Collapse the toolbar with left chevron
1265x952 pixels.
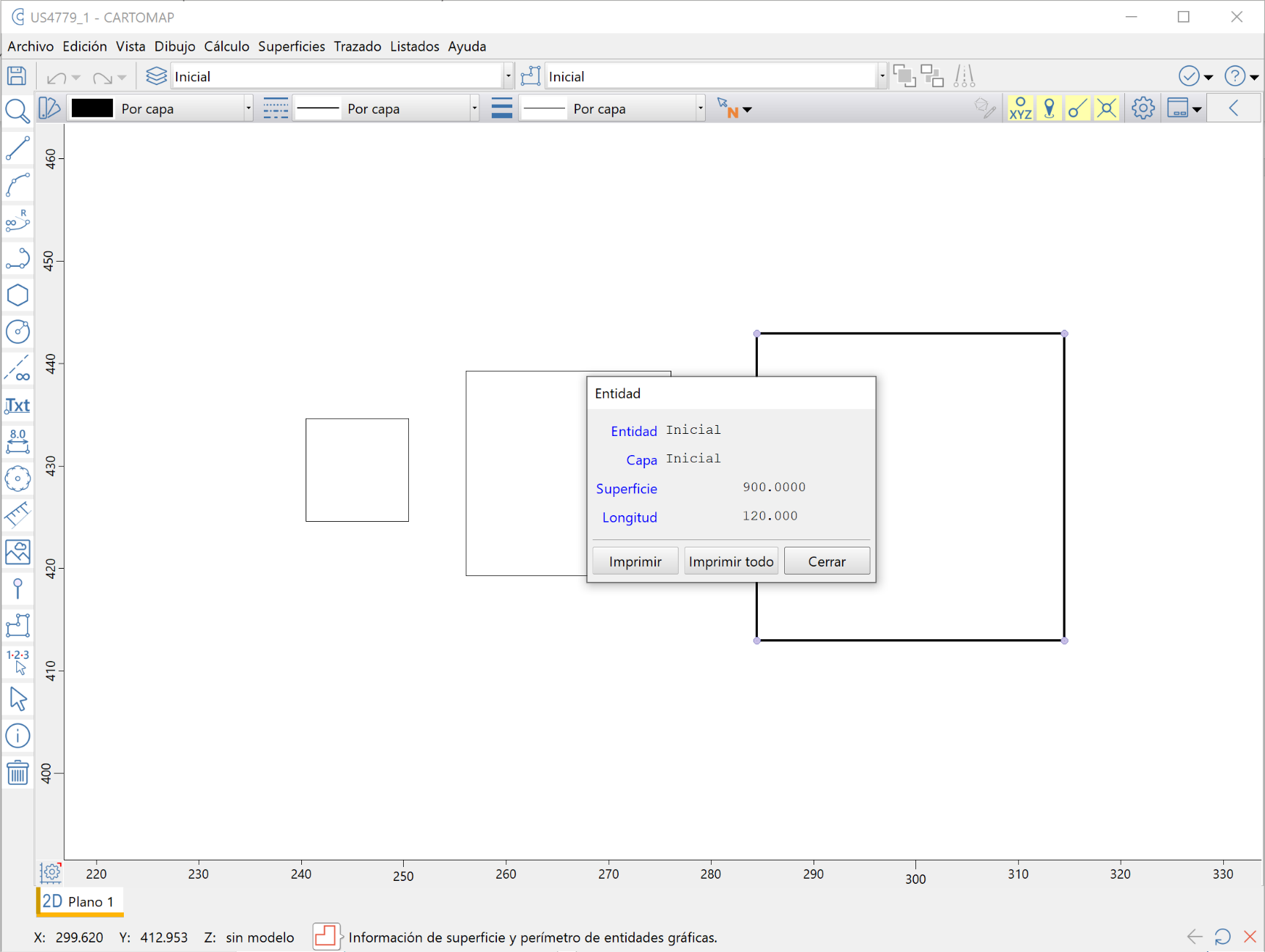pos(1233,108)
